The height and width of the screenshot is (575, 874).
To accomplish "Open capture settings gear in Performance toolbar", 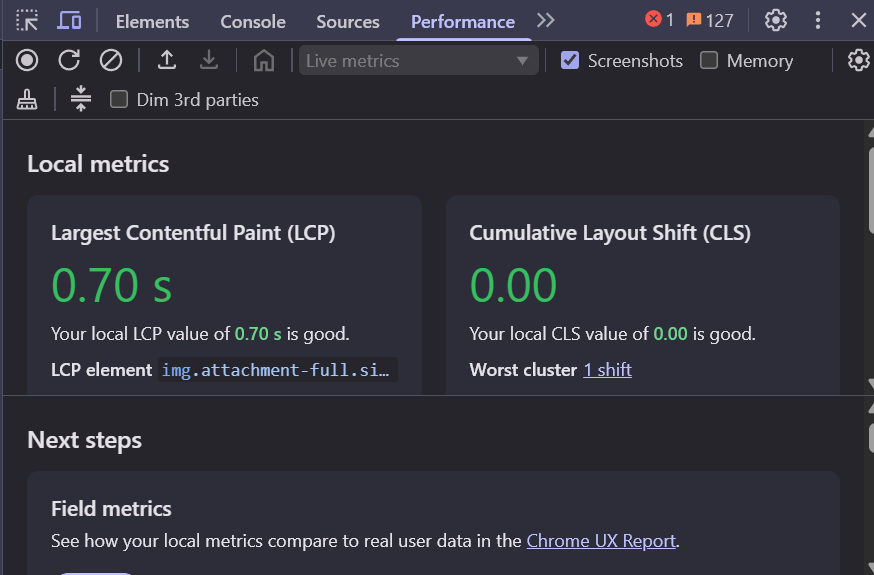I will 858,60.
